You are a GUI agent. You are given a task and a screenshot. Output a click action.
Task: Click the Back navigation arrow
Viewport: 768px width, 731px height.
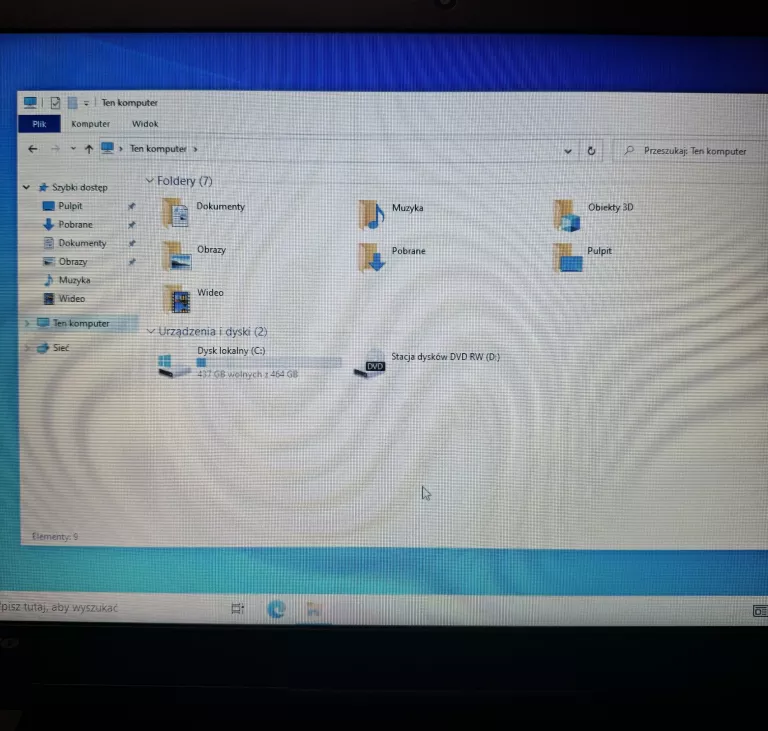point(33,149)
